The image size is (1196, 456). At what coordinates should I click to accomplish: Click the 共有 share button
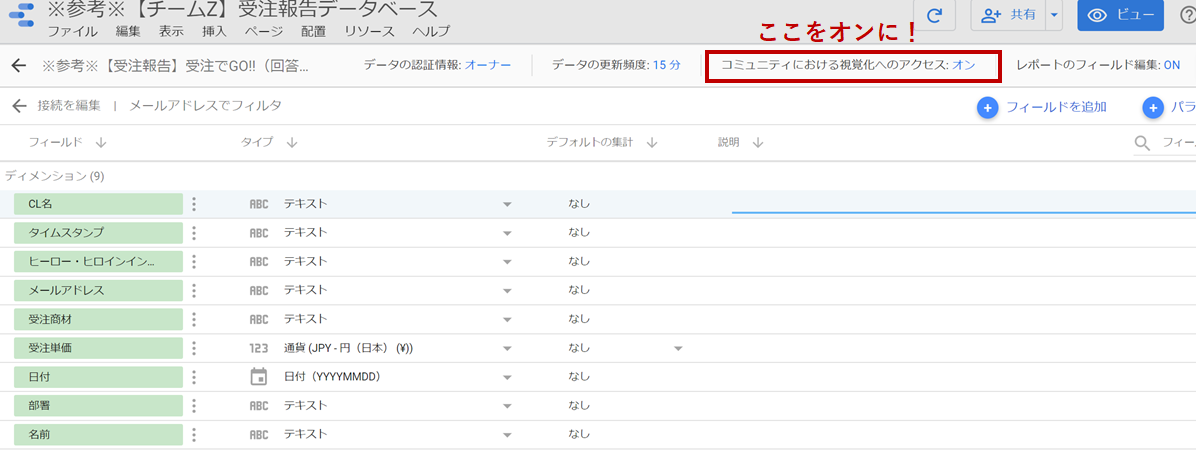click(x=1008, y=15)
